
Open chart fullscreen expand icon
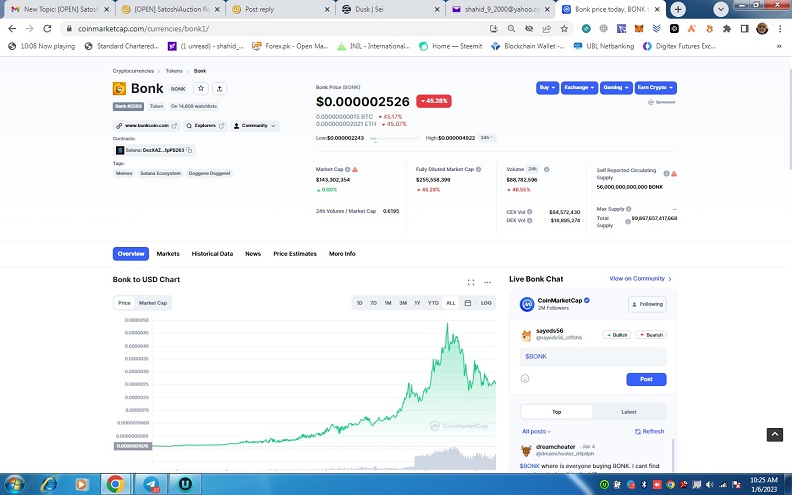[471, 282]
